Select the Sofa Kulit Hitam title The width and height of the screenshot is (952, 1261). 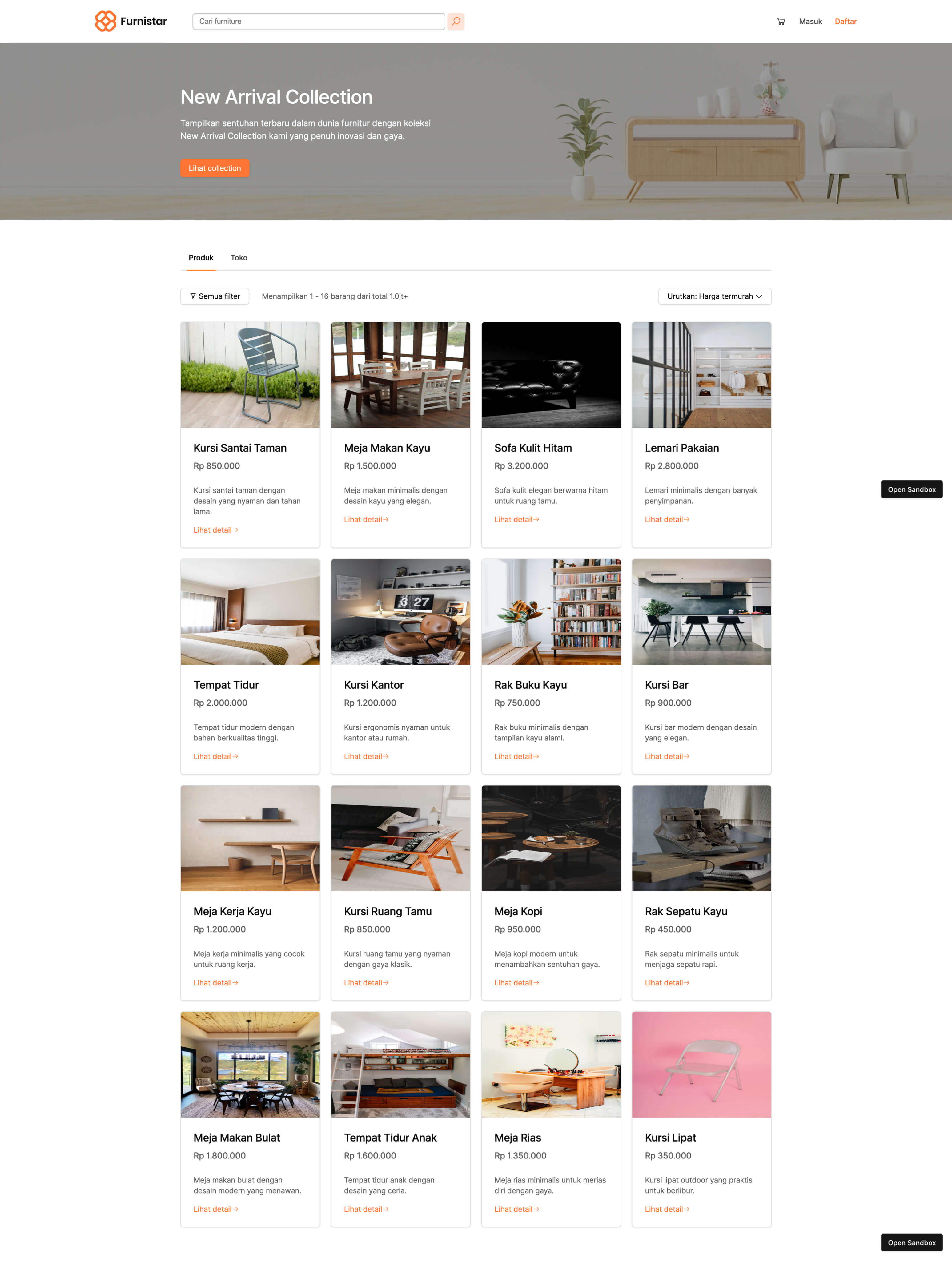coord(533,448)
